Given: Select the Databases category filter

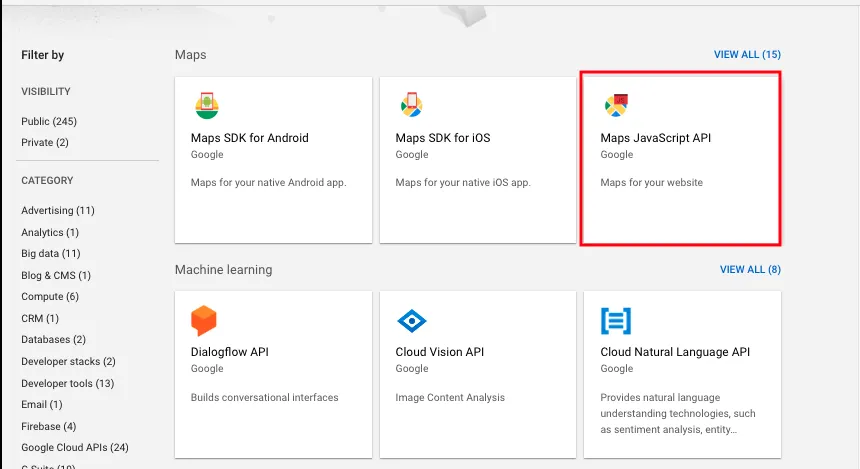Looking at the screenshot, I should [x=53, y=340].
